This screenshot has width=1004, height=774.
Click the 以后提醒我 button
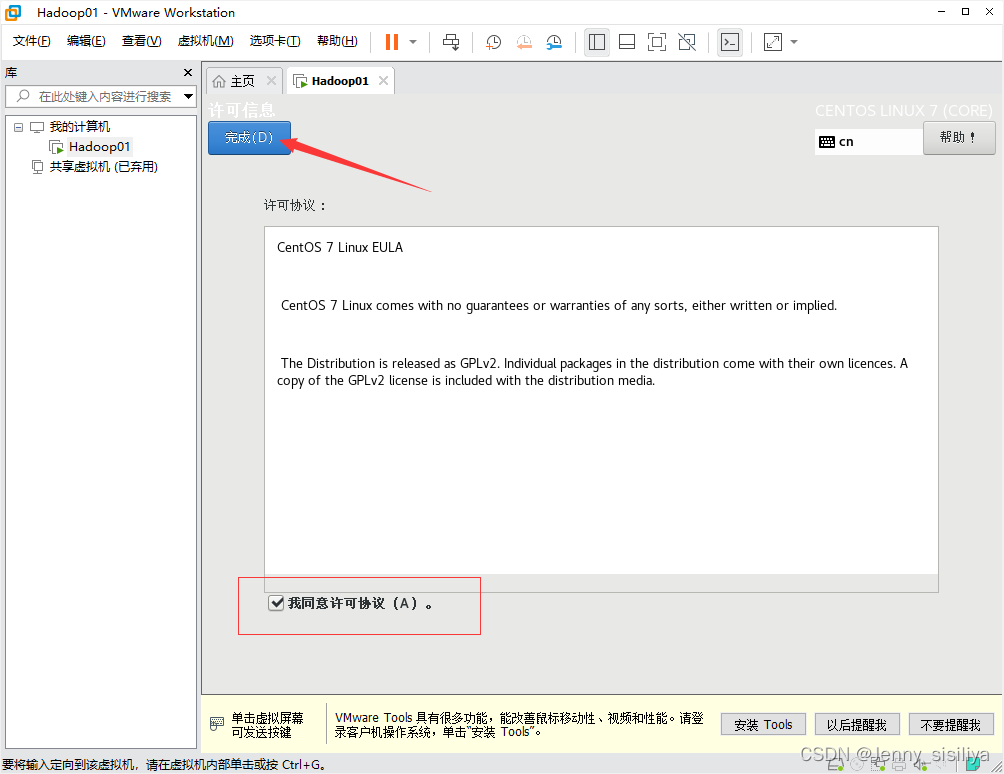pos(857,725)
